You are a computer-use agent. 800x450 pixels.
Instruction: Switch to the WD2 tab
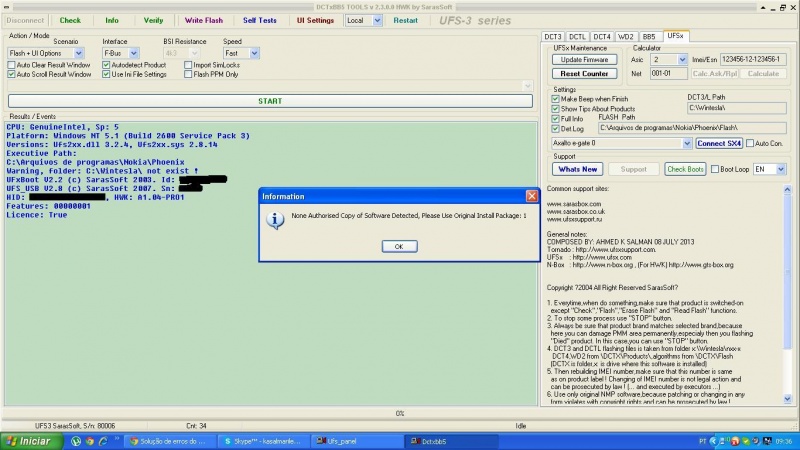tap(626, 37)
